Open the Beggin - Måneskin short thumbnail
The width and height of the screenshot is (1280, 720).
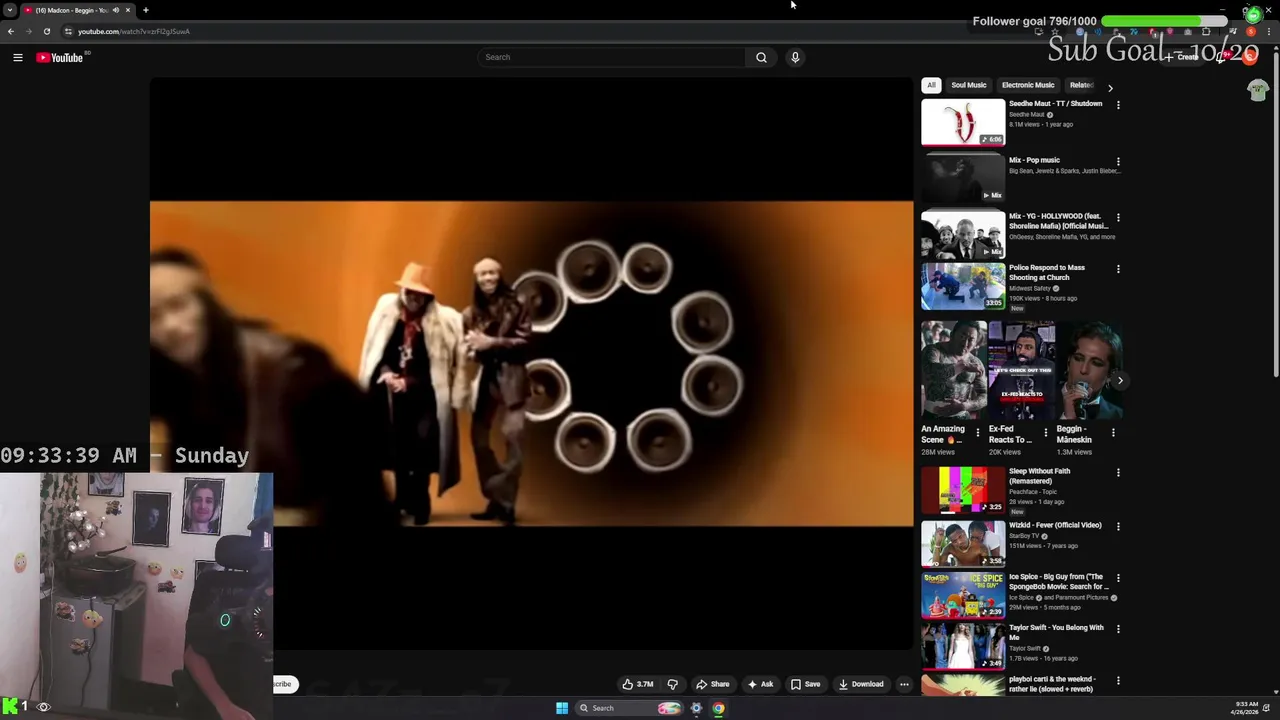1090,370
